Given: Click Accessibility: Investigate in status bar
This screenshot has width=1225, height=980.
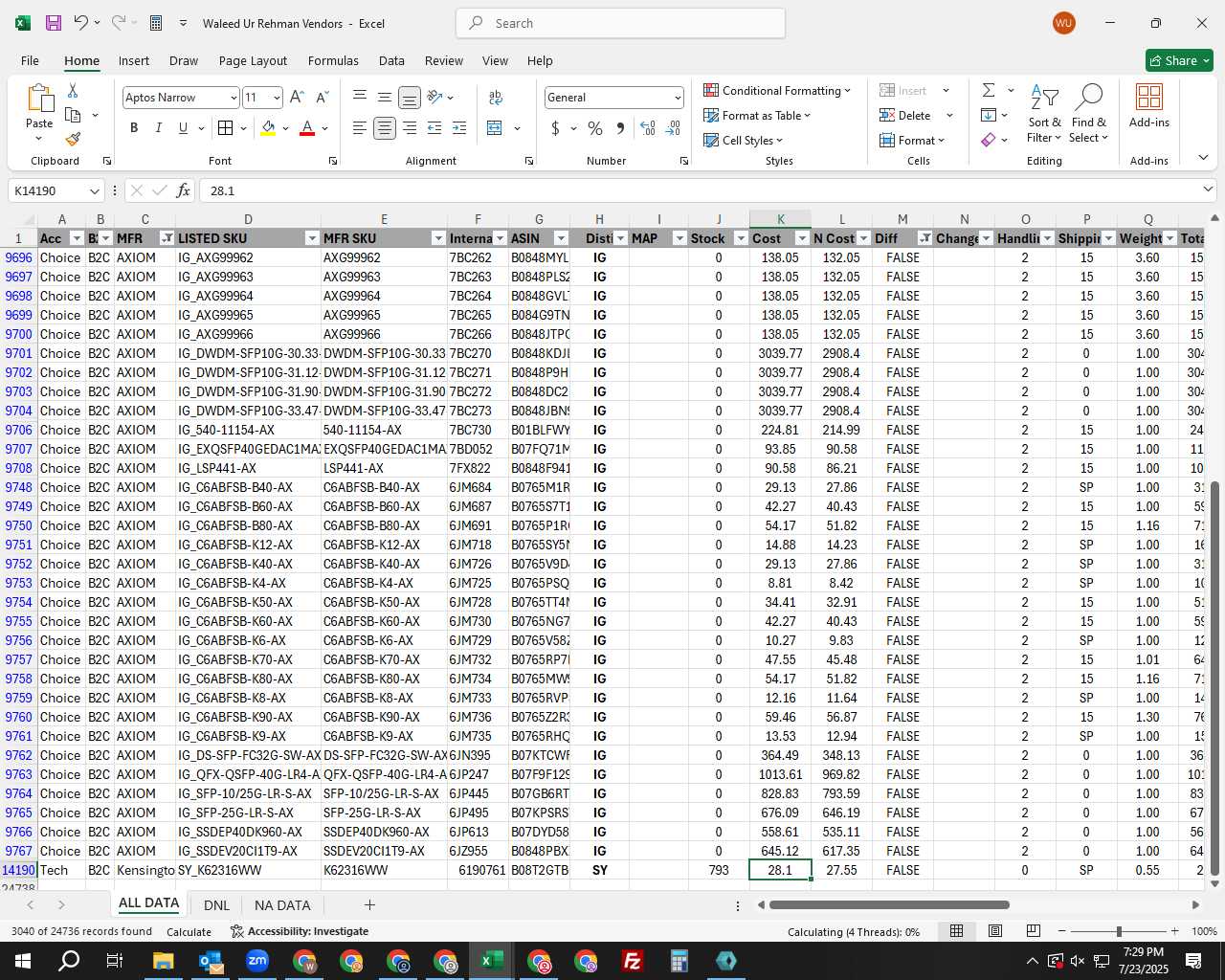Looking at the screenshot, I should pos(300,931).
